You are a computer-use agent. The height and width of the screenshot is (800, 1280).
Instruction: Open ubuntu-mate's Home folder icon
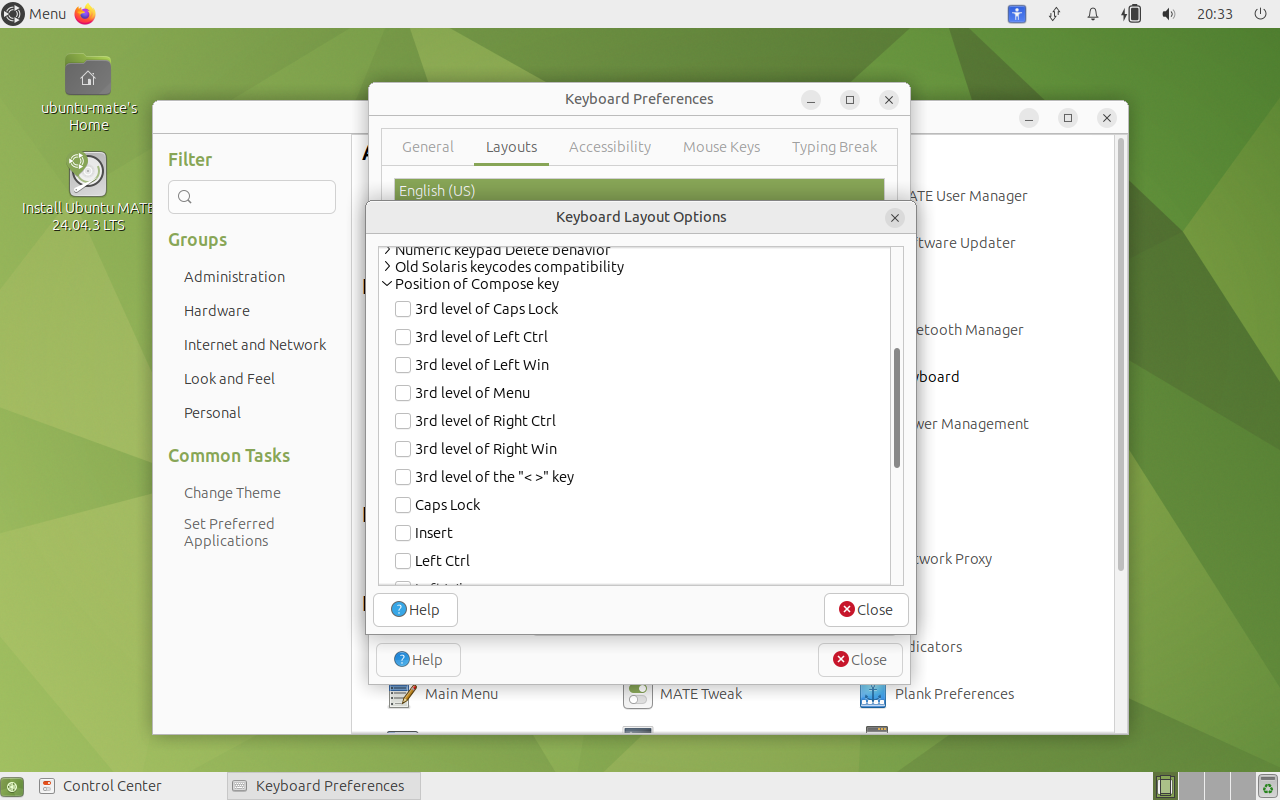coord(88,76)
